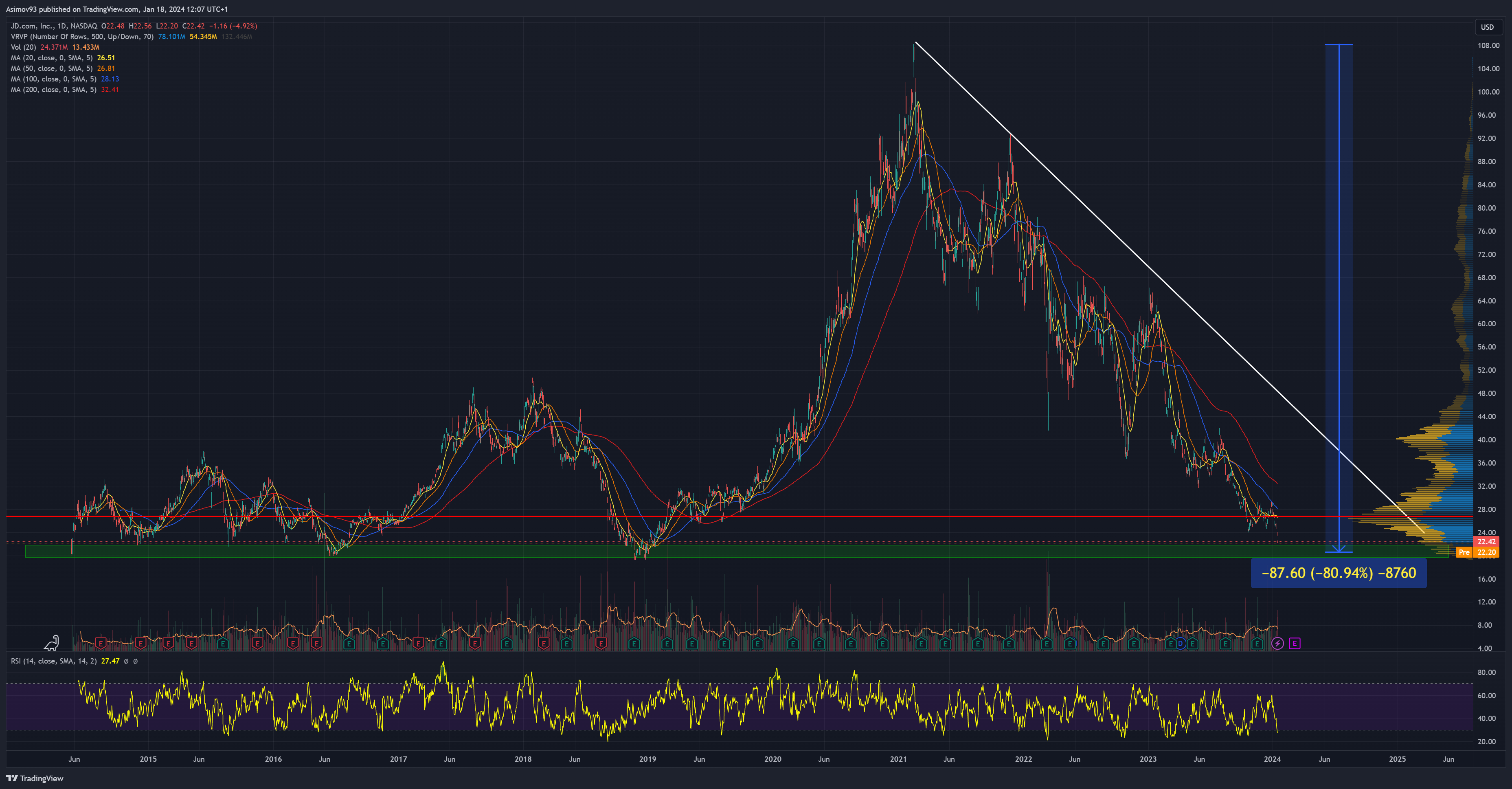The image size is (1512, 789).
Task: Select the VRVP indicator legend
Action: tap(82, 36)
